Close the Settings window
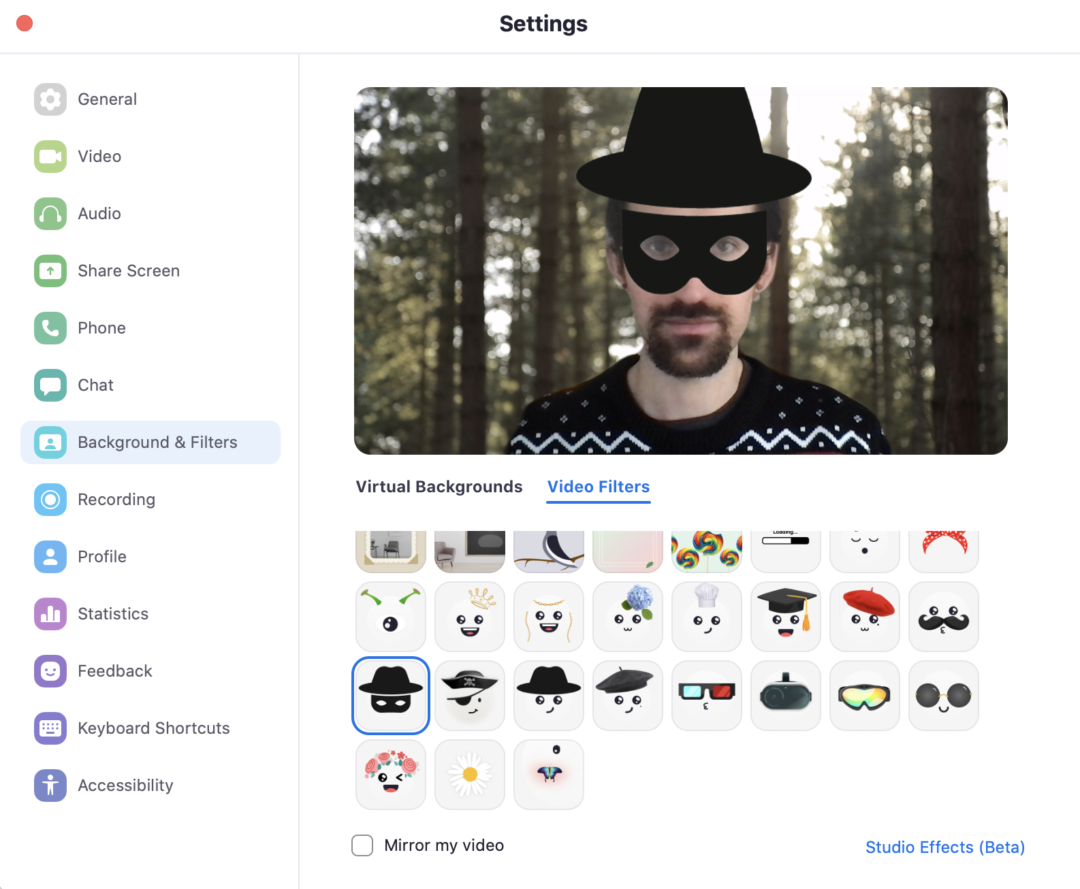 point(25,23)
